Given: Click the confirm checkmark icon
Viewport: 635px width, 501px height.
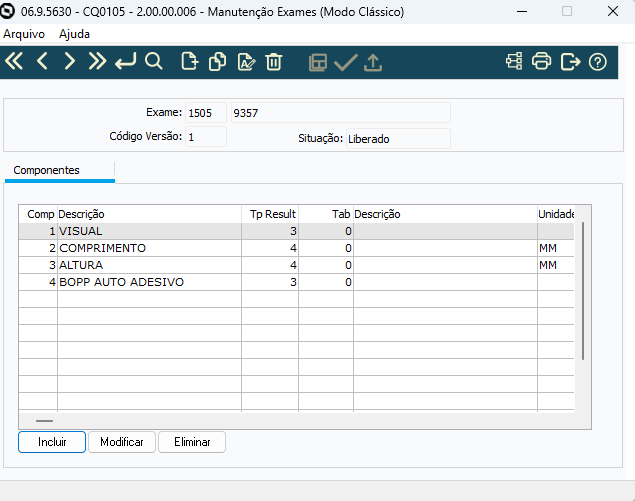Looking at the screenshot, I should point(345,63).
